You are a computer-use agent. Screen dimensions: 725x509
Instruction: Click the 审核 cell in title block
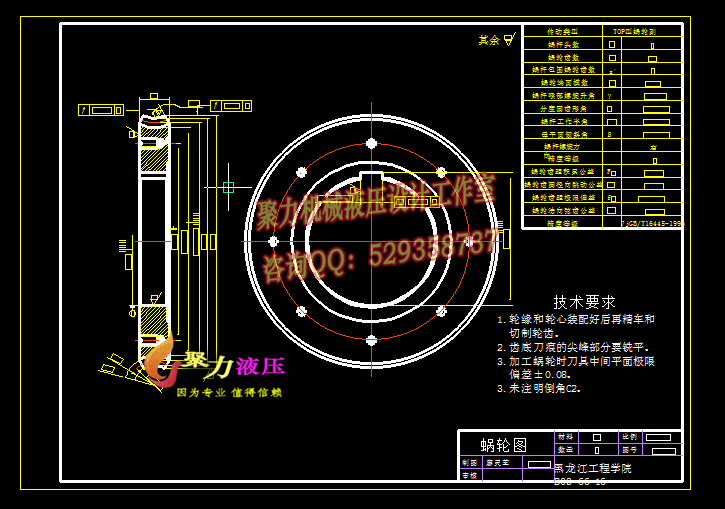469,475
